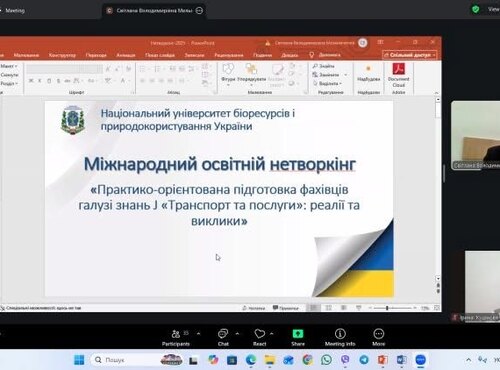
Task: Click the Надбудови add-ins icon
Action: coord(368,73)
